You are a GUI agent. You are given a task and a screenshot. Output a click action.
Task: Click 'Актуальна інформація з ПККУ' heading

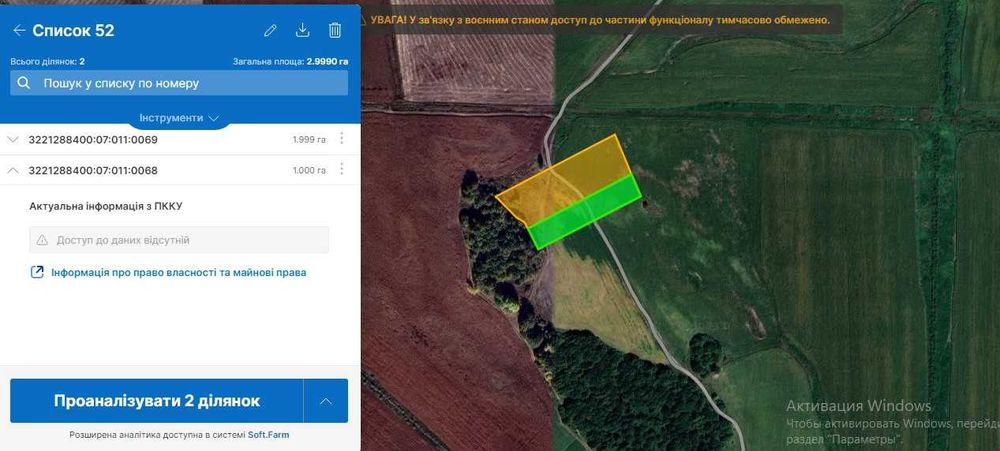tap(107, 206)
